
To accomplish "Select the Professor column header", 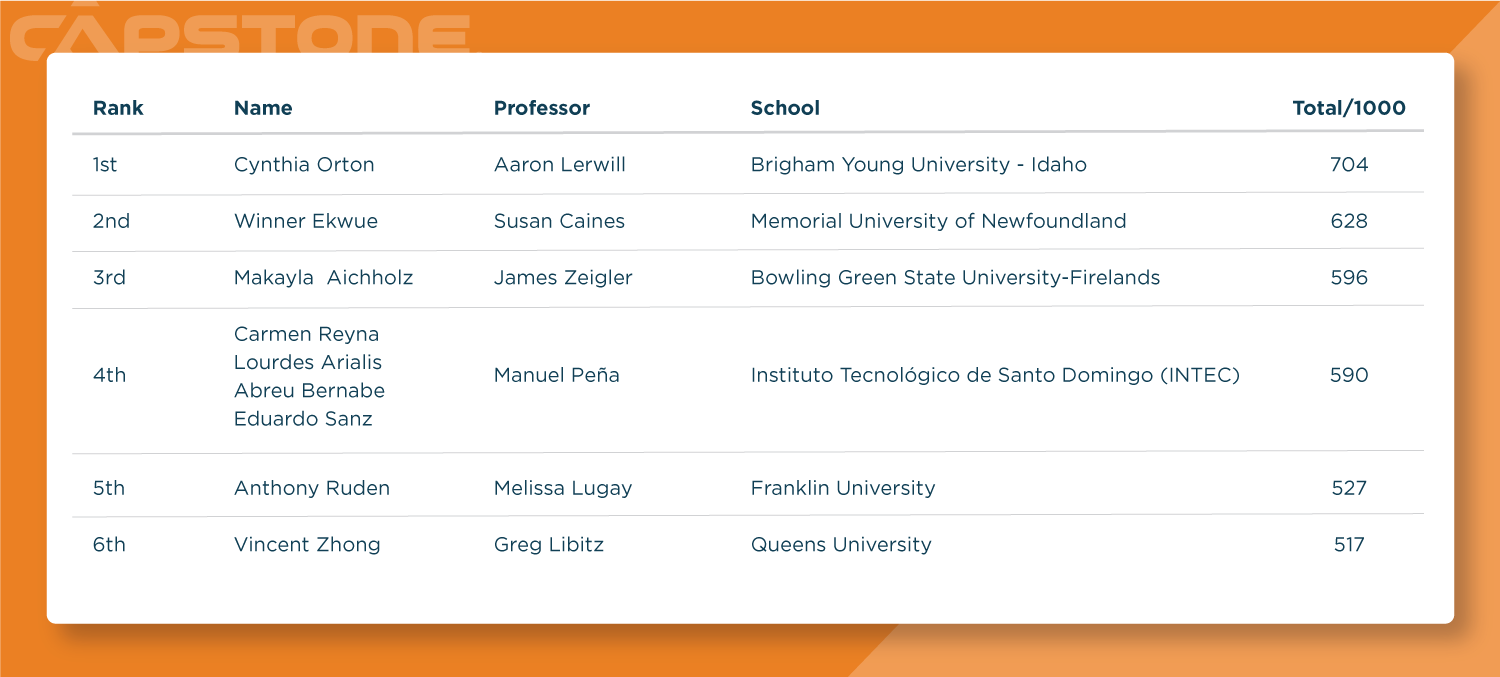I will point(542,108).
